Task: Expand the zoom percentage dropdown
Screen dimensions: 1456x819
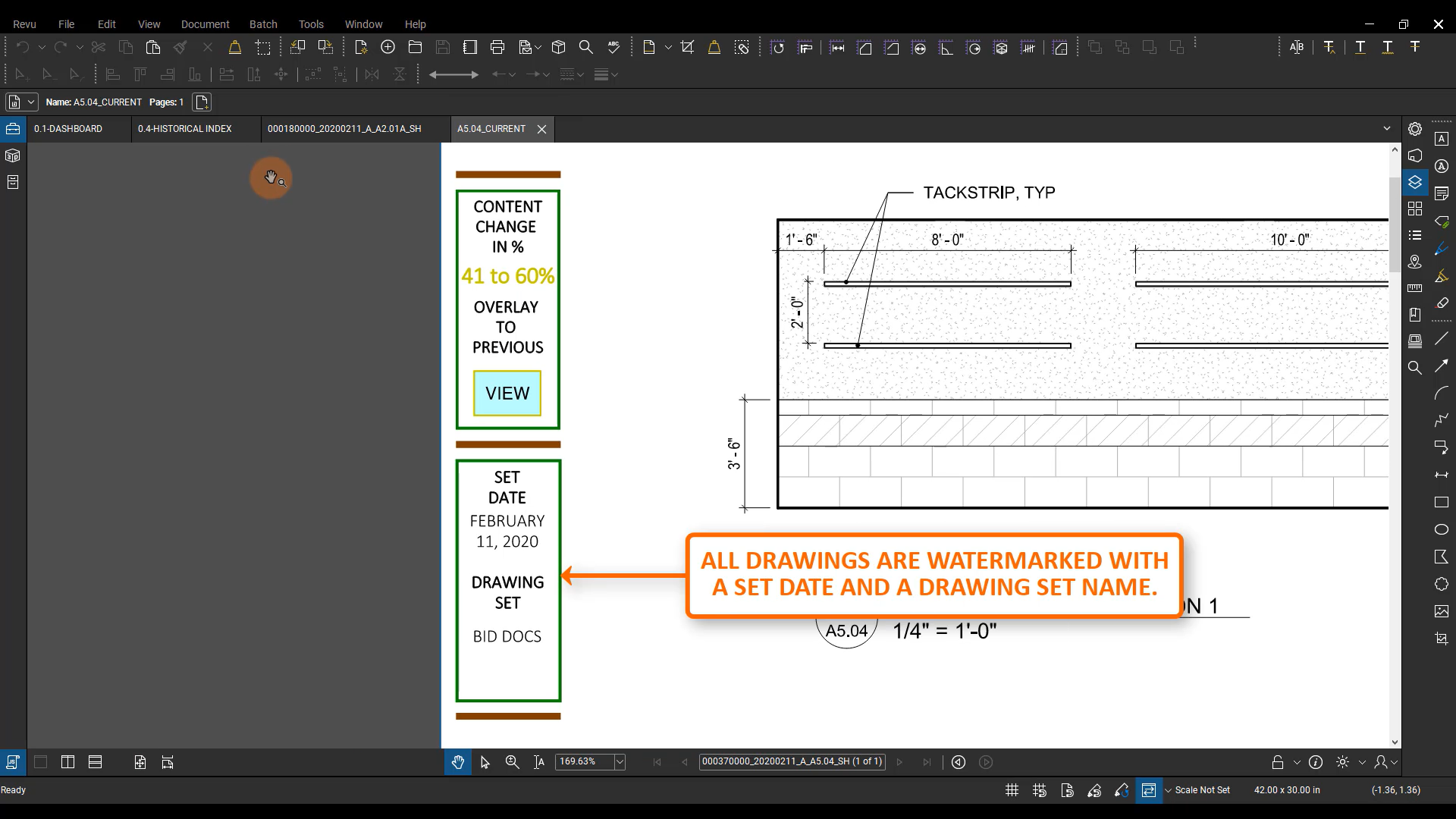Action: click(x=620, y=762)
